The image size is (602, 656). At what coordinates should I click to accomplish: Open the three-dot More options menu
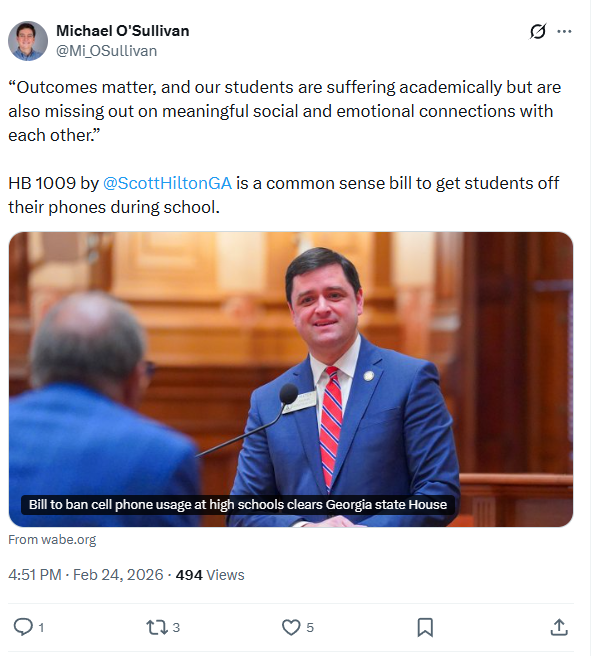565,32
